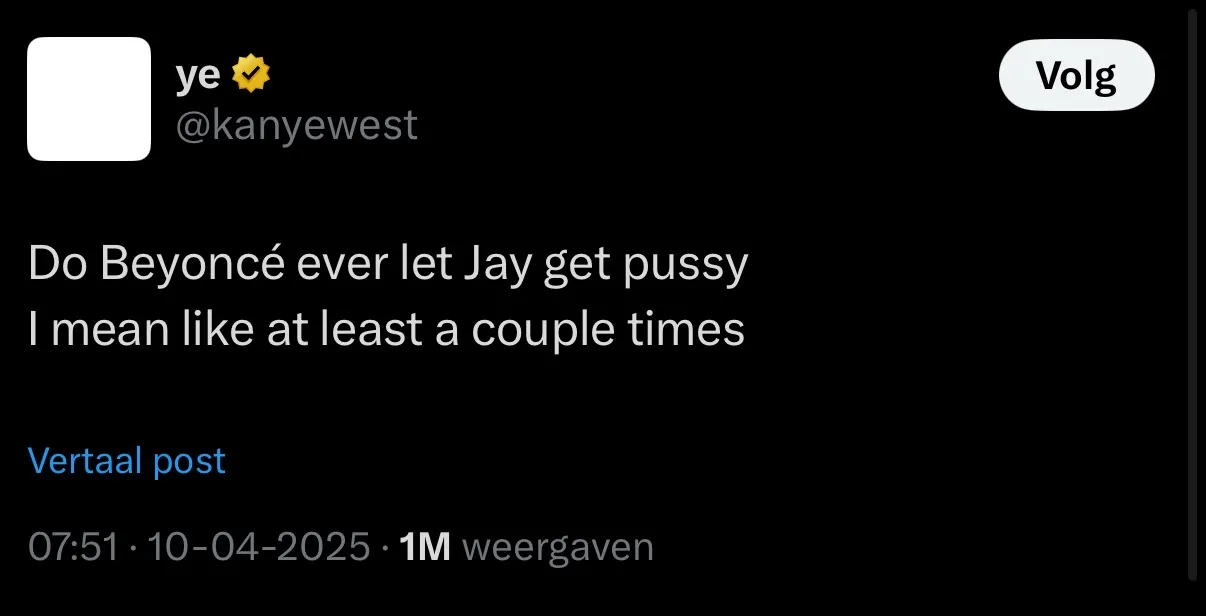Screen dimensions: 1206x616
Task: Open the bold 1M view count
Action: (425, 547)
